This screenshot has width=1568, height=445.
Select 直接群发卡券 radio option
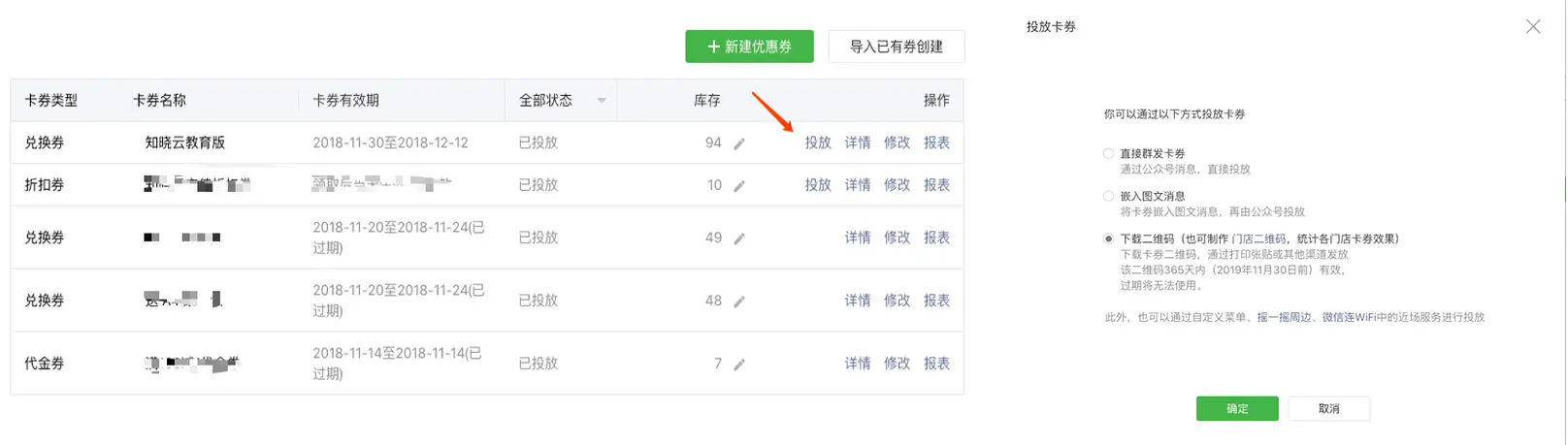point(1108,153)
